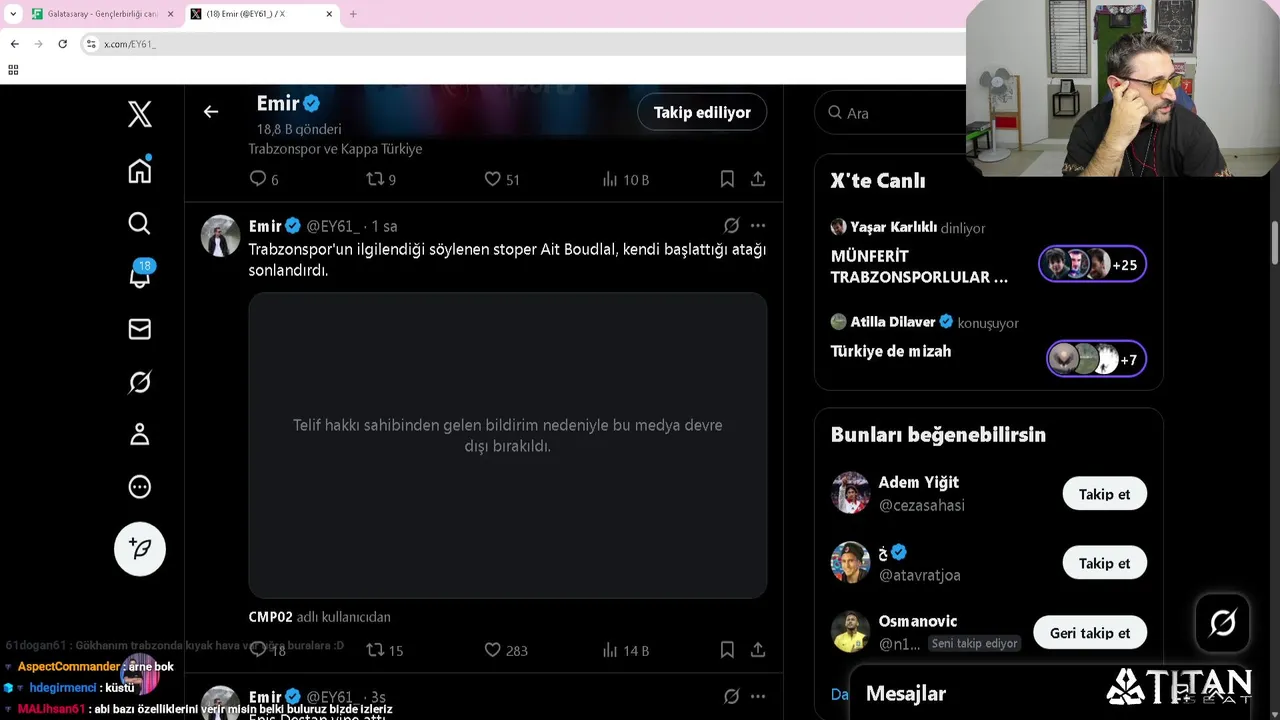Viewport: 1280px width, 720px height.
Task: Click the Ara search input field
Action: [x=900, y=113]
